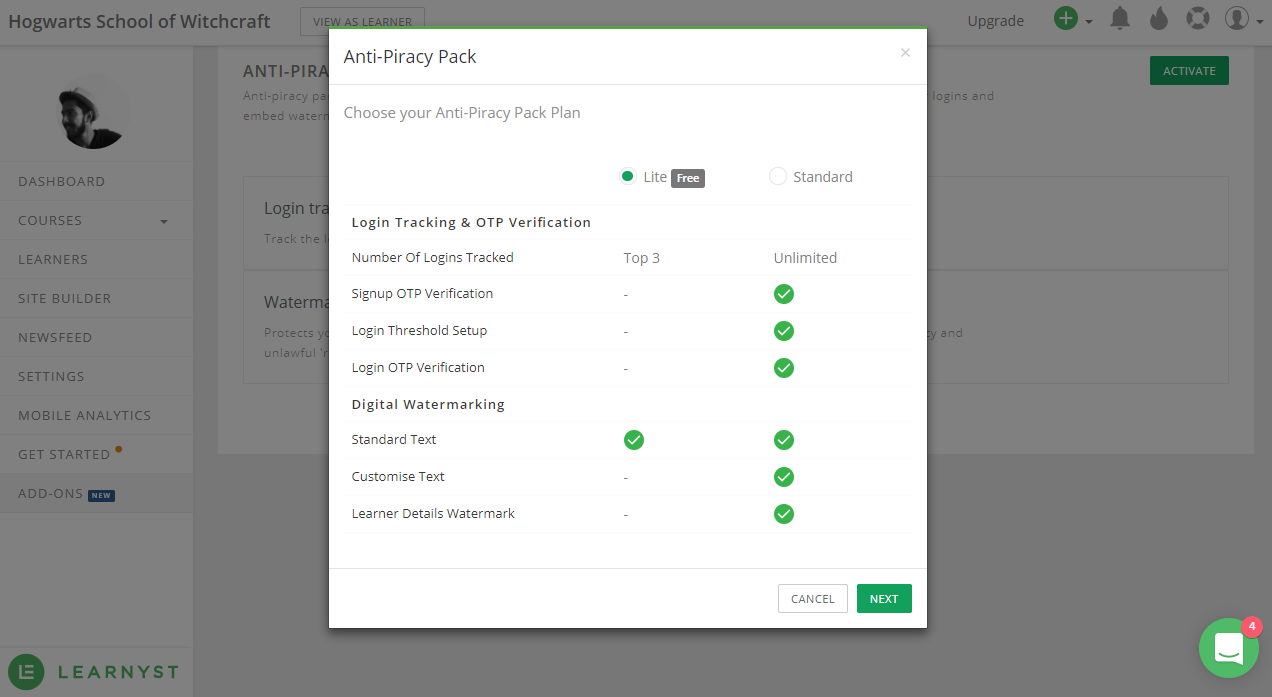The height and width of the screenshot is (697, 1272).
Task: Open dropdown arrow beside user avatar
Action: point(1259,21)
